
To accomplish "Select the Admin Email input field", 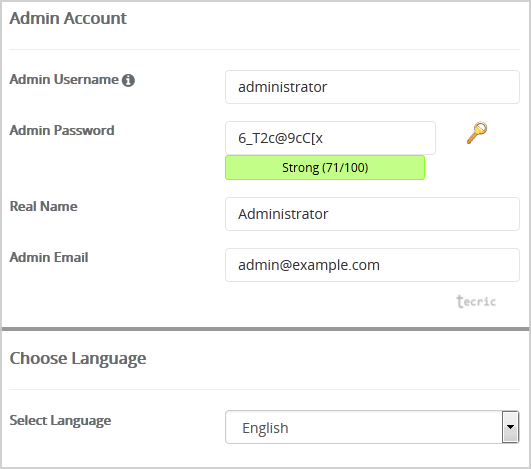I will click(x=372, y=265).
